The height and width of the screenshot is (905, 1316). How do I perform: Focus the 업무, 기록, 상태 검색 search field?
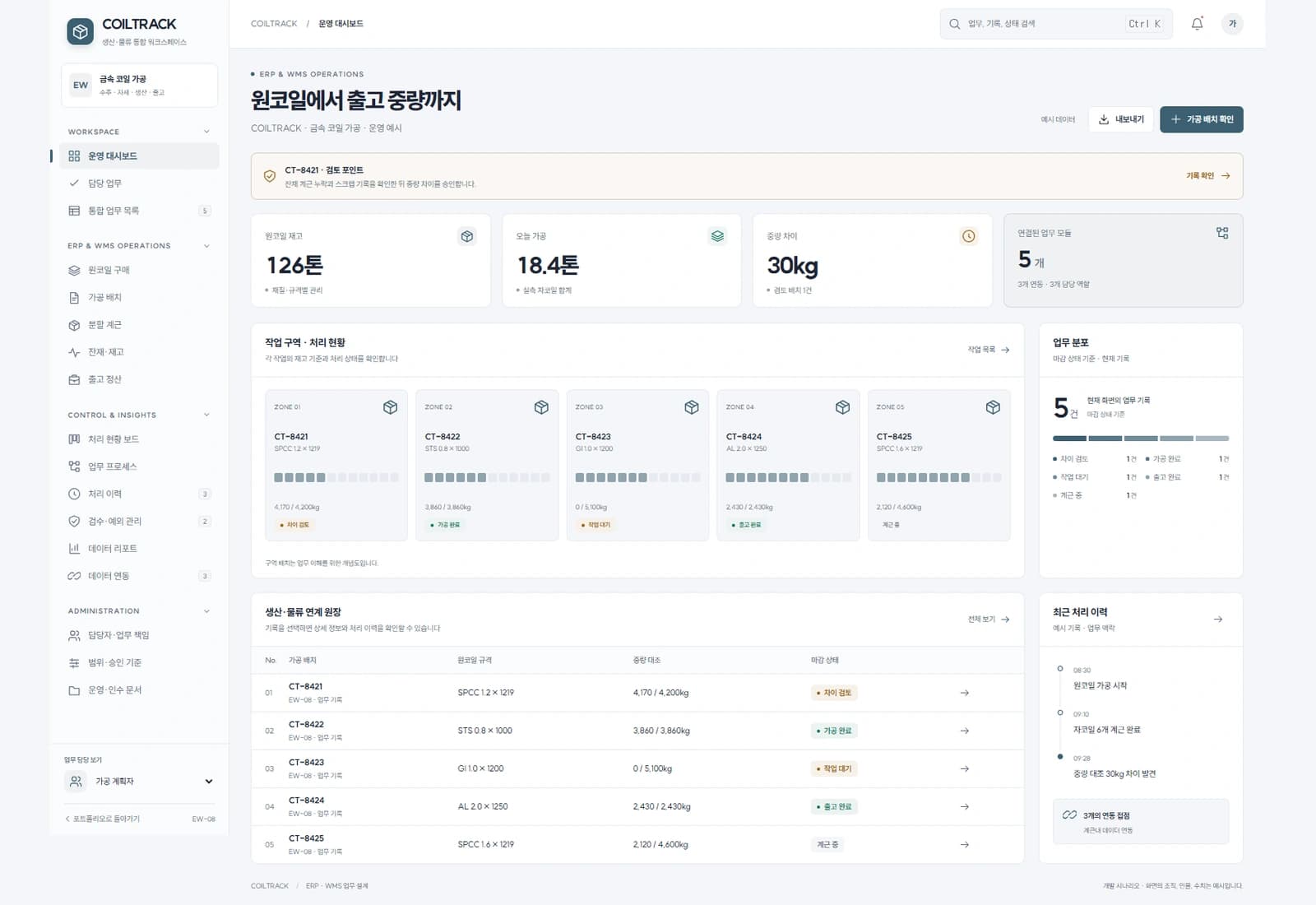[1056, 24]
